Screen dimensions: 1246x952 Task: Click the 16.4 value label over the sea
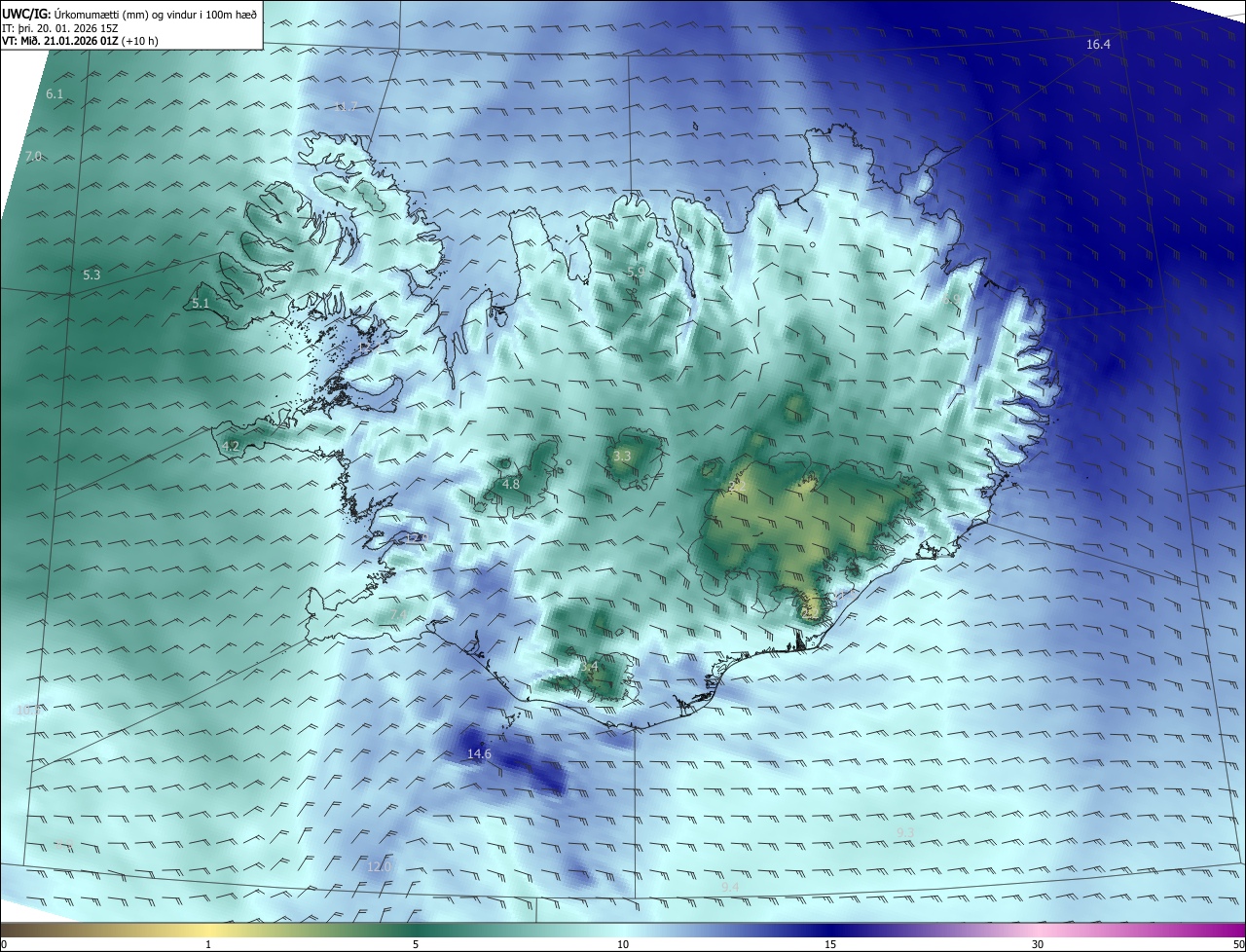click(1098, 45)
